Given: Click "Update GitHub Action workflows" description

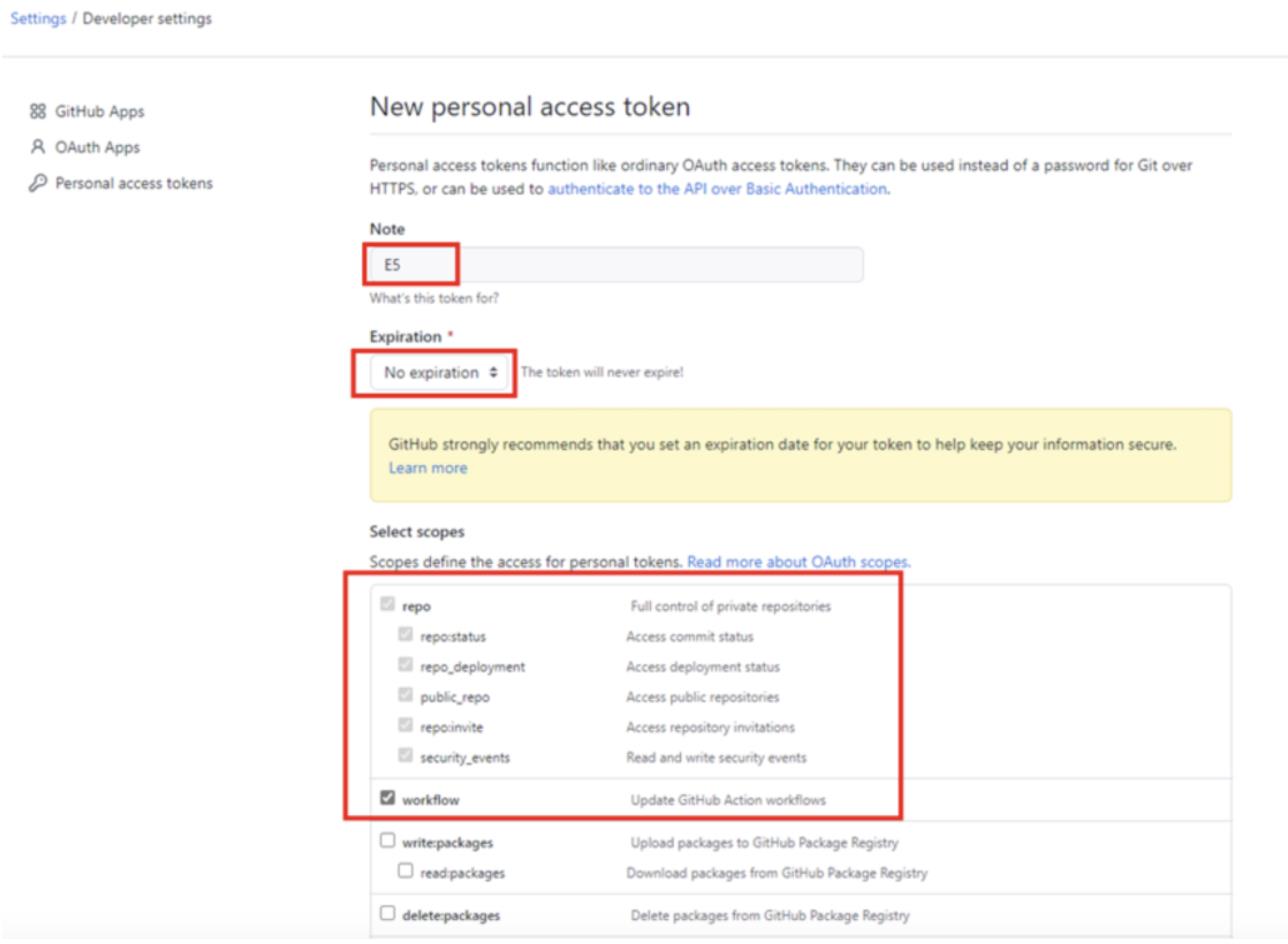Looking at the screenshot, I should pos(728,800).
